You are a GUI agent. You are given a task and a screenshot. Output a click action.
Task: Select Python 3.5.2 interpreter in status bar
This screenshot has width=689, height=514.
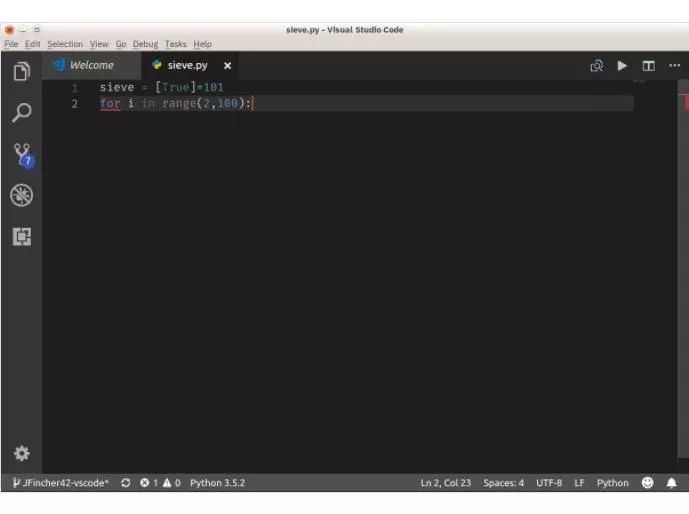218,483
